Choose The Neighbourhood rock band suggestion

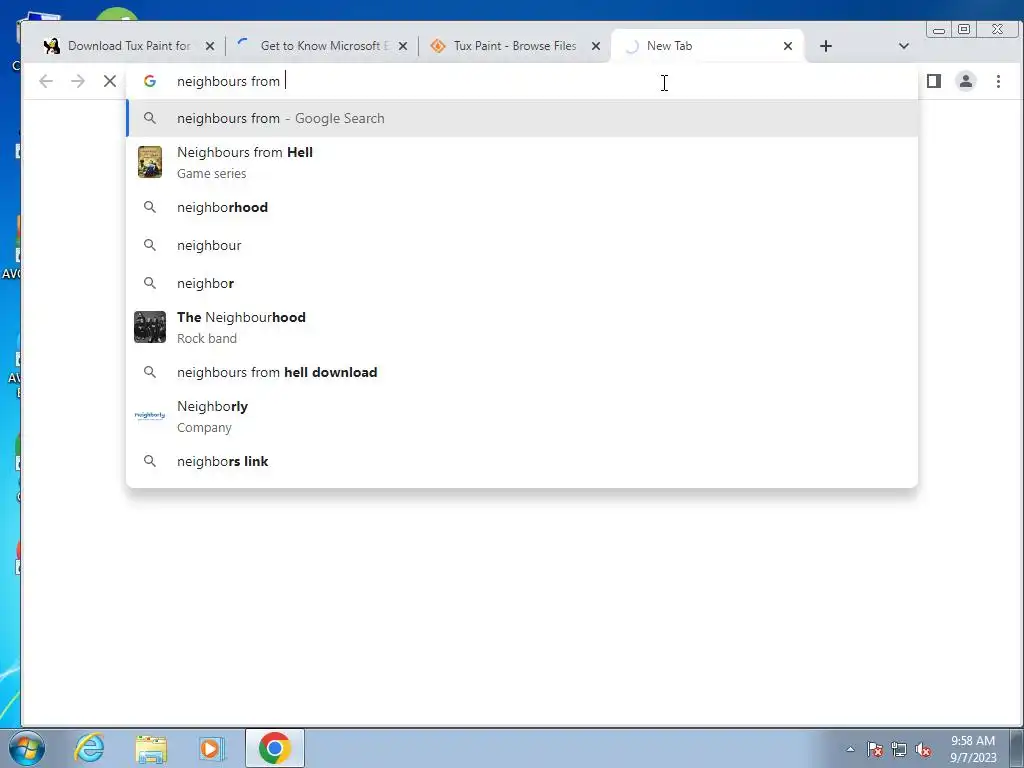[x=522, y=327]
